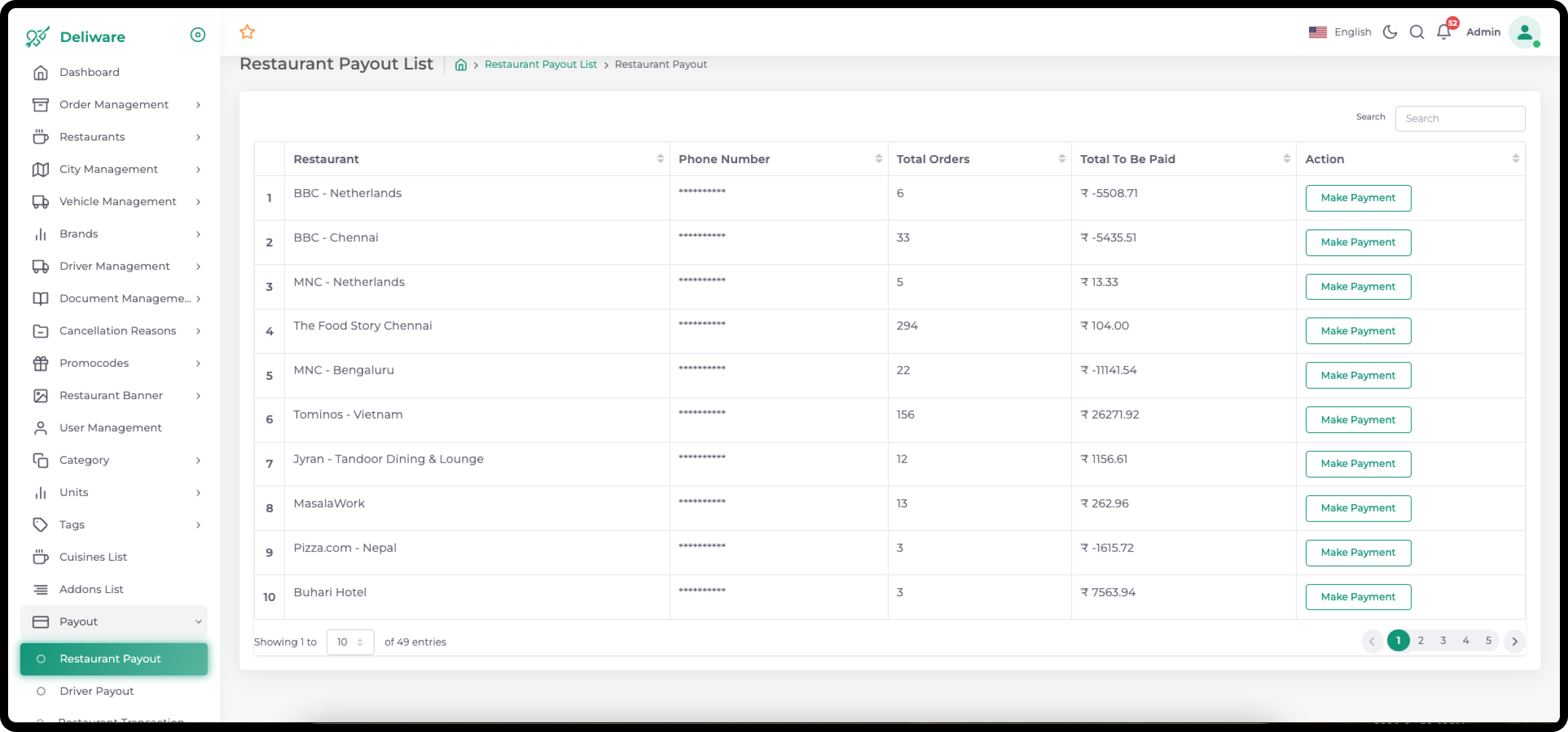The image size is (1568, 732).
Task: Click the previous page arrow
Action: coord(1372,642)
